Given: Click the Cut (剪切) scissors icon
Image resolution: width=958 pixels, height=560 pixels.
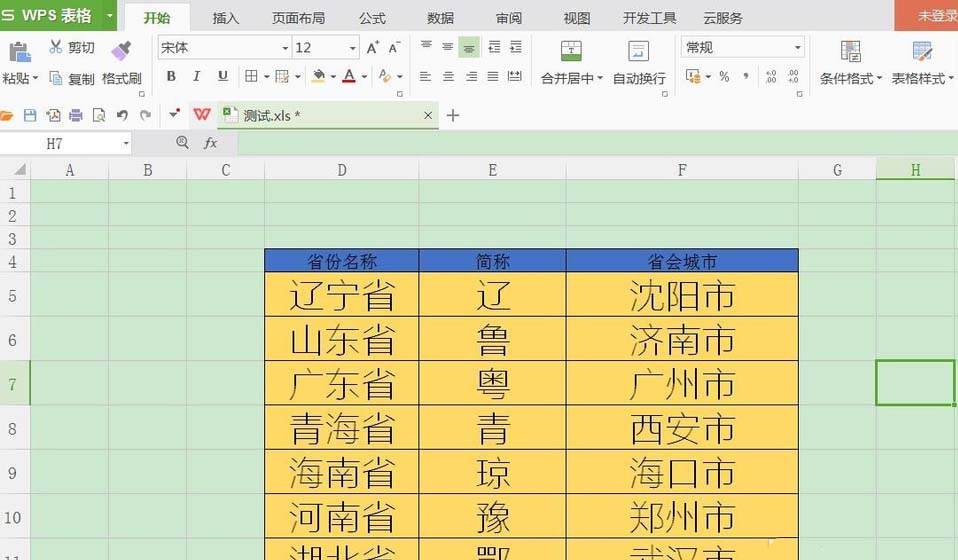Looking at the screenshot, I should coord(56,48).
